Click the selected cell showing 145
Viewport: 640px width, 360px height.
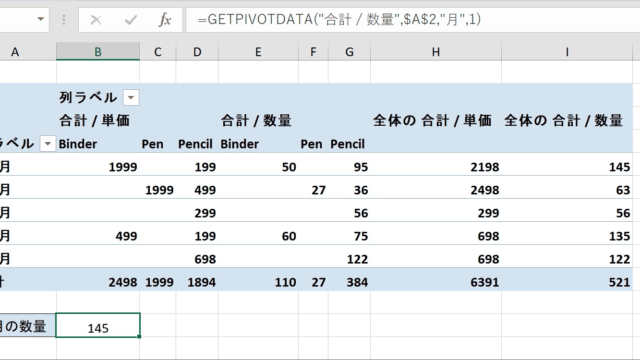[98, 325]
